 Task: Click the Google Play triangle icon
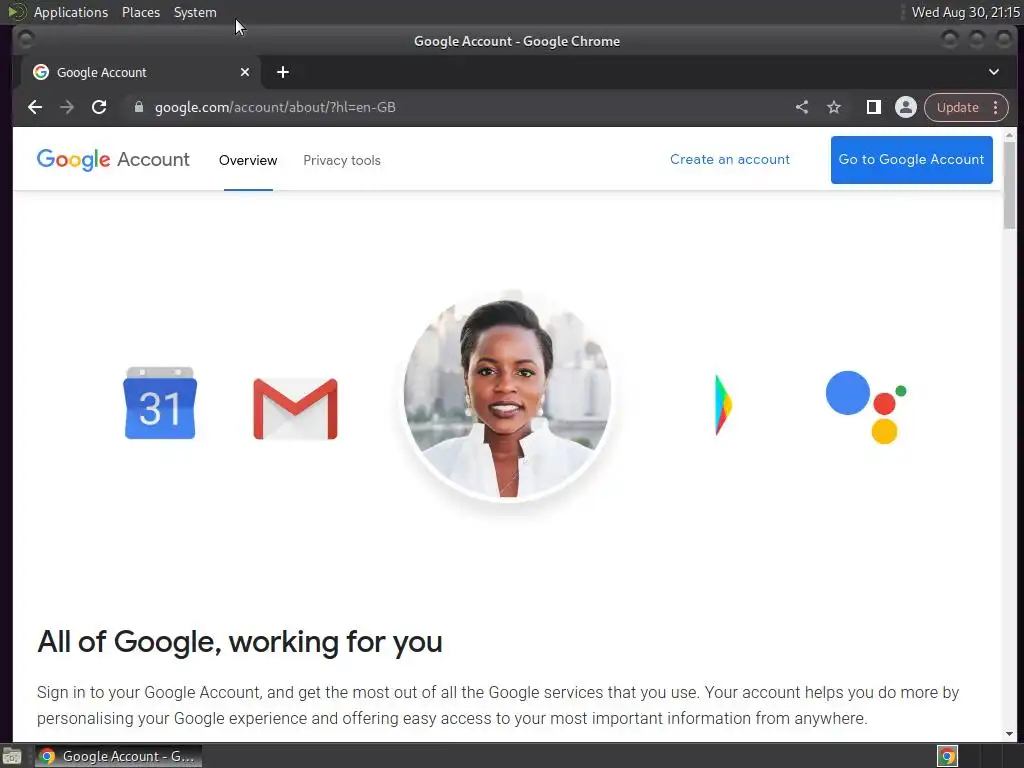724,405
